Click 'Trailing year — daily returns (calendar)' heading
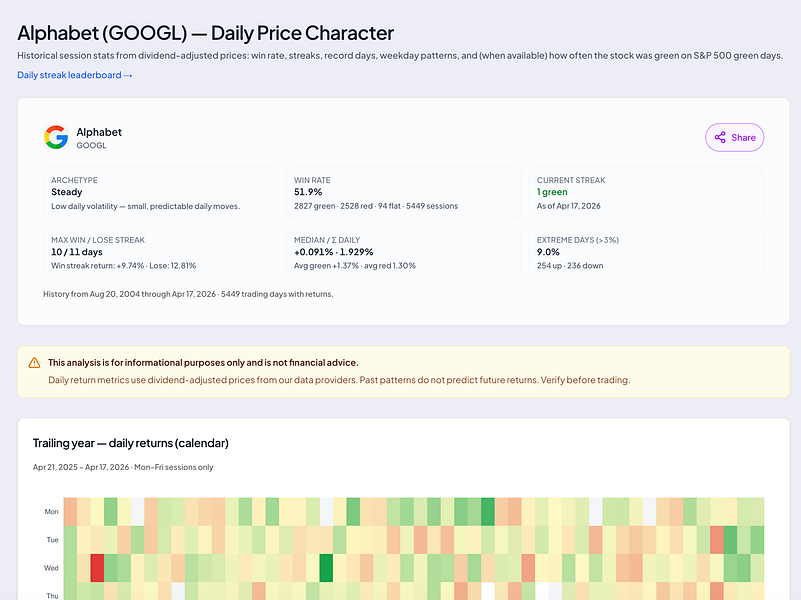Viewport: 801px width, 600px height. pyautogui.click(x=131, y=443)
